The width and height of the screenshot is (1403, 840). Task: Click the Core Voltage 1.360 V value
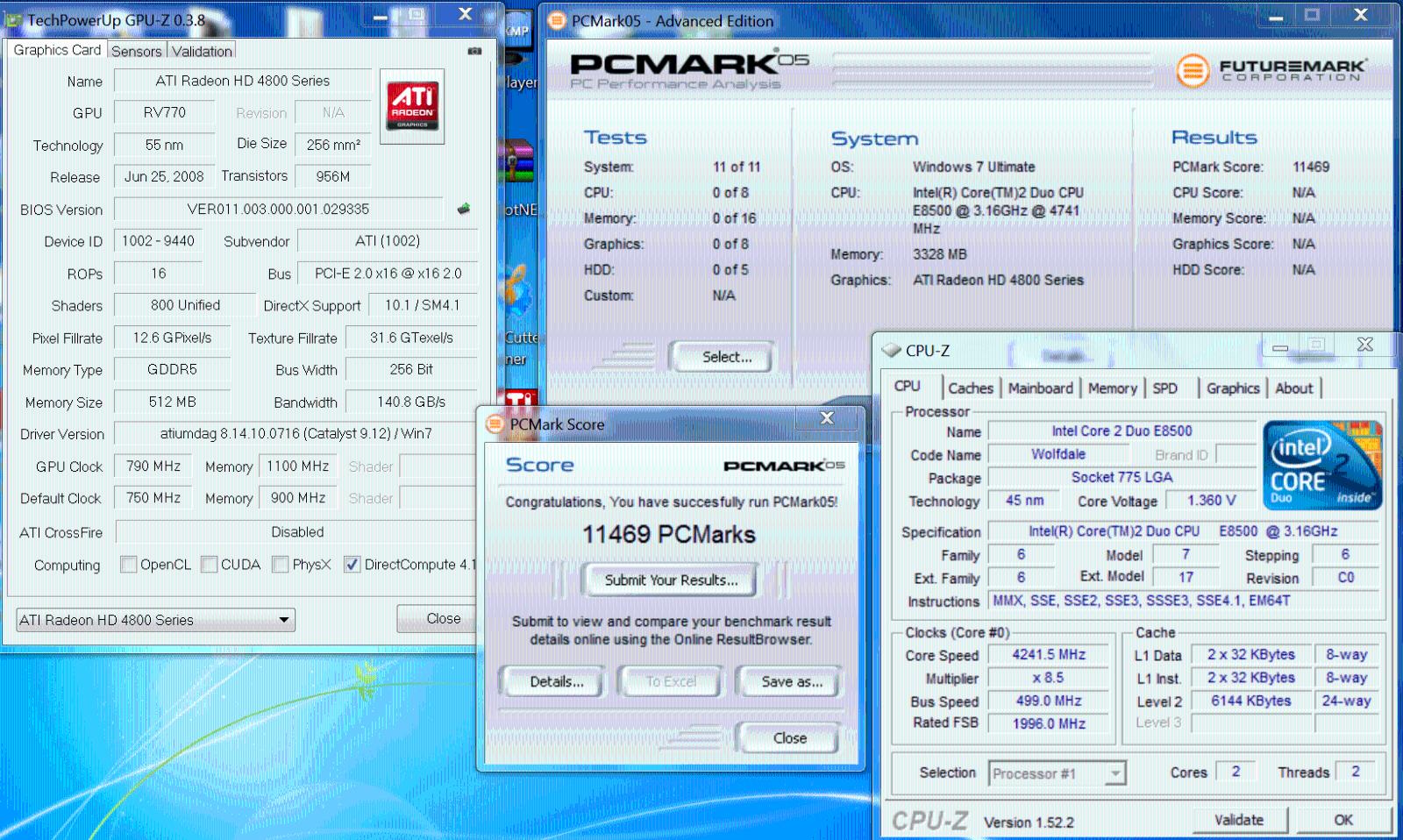click(1211, 500)
